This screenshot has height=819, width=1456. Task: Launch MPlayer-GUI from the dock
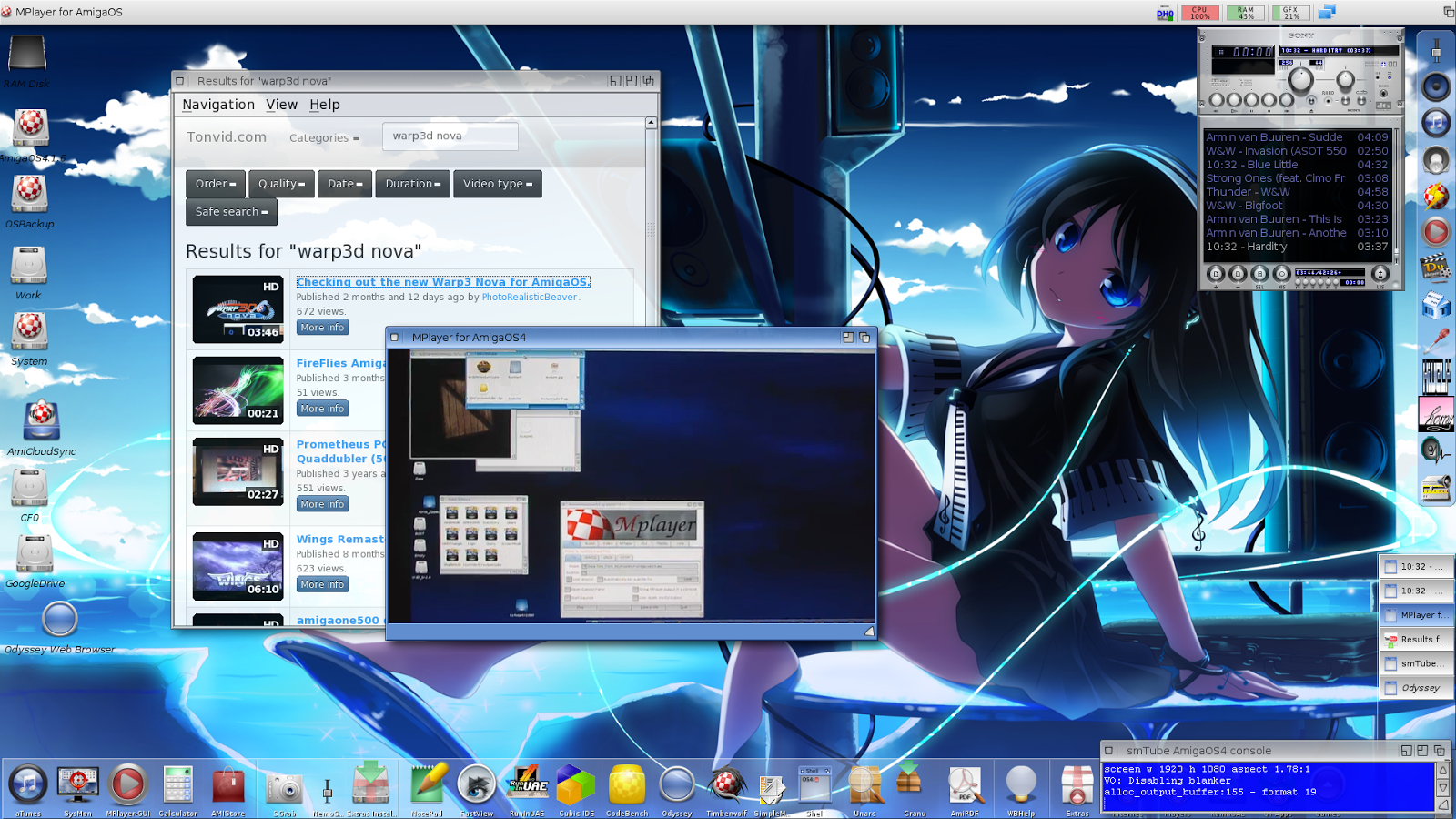[x=127, y=784]
